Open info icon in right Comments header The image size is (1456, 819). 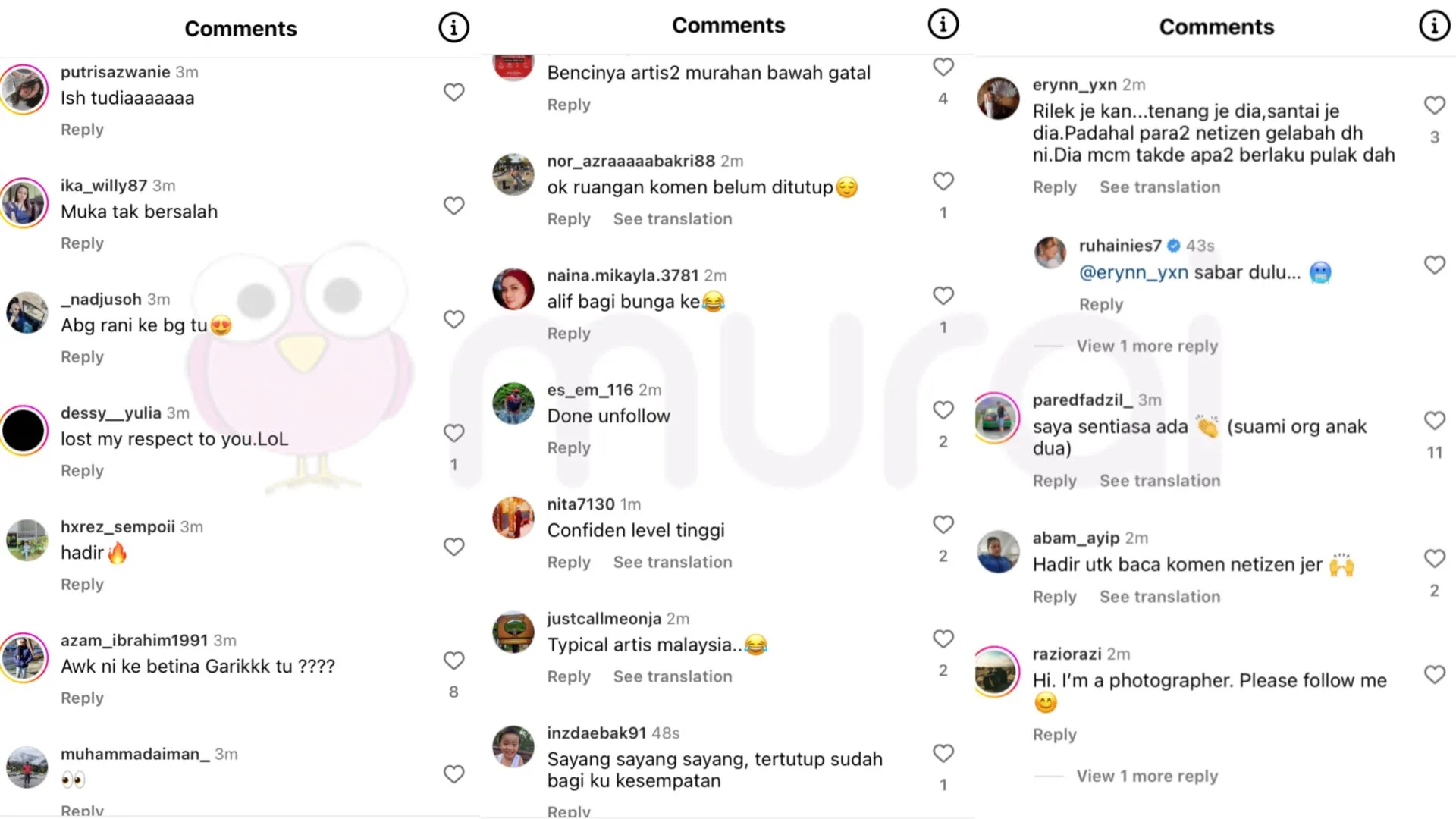click(1434, 26)
